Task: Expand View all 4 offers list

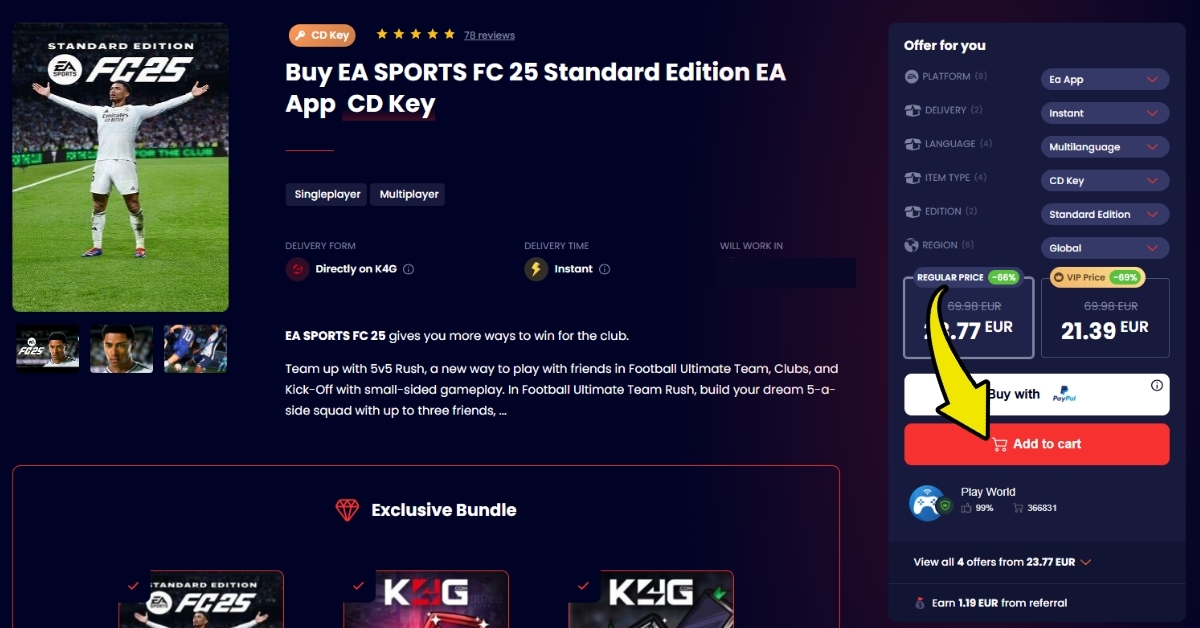Action: click(1002, 562)
